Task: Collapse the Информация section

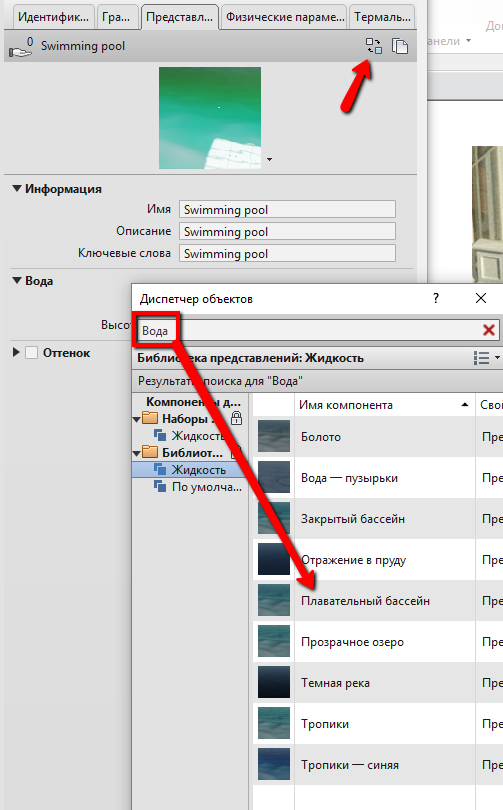Action: (17, 189)
